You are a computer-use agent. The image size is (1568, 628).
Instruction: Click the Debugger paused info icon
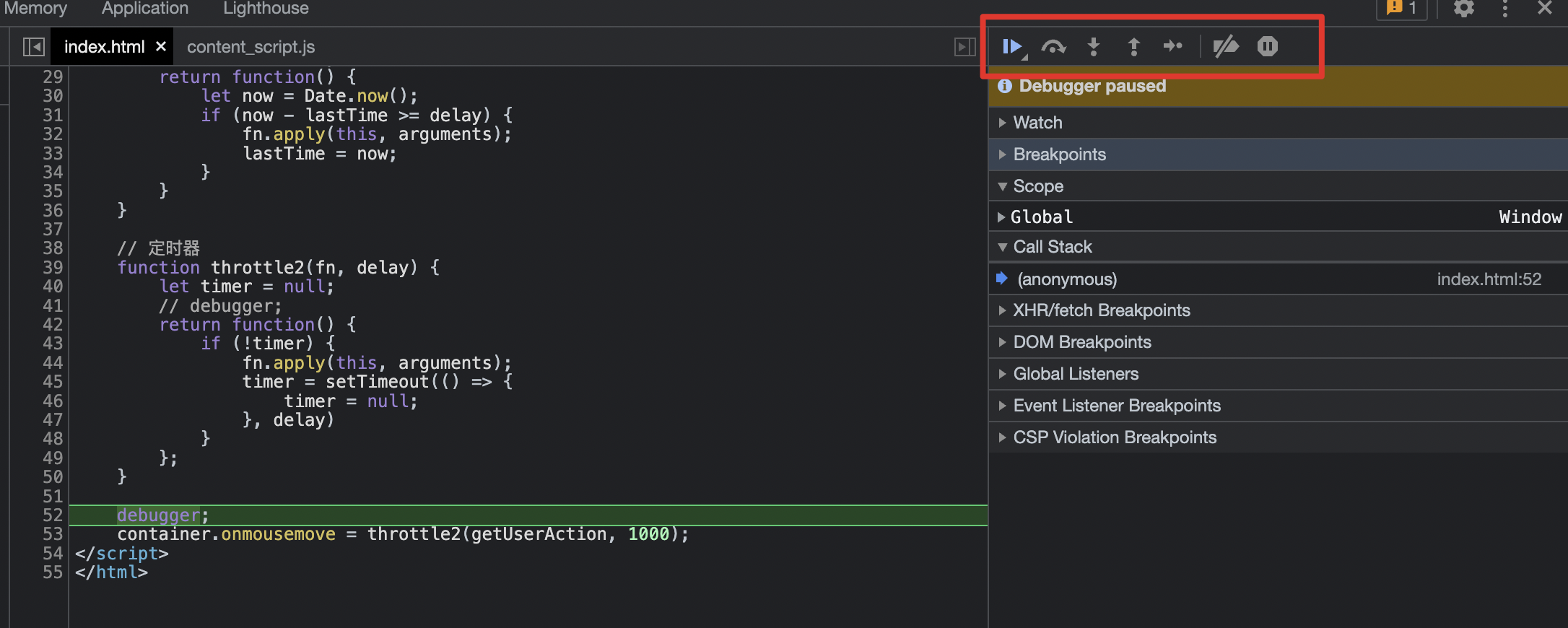pos(1004,86)
